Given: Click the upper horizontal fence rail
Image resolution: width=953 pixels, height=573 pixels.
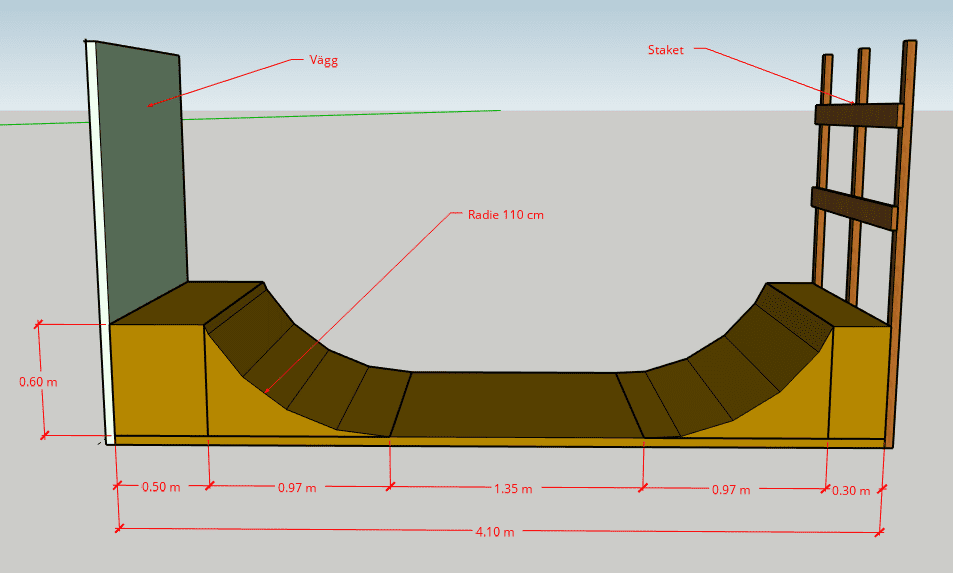Looking at the screenshot, I should tap(858, 116).
